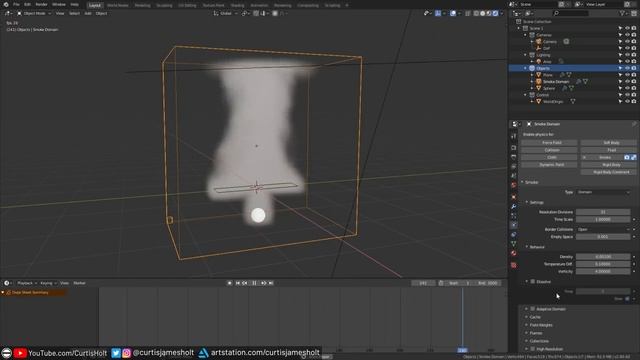Viewport: 640px width, 360px height.
Task: Jump to the timeline start frame
Action: (237, 283)
